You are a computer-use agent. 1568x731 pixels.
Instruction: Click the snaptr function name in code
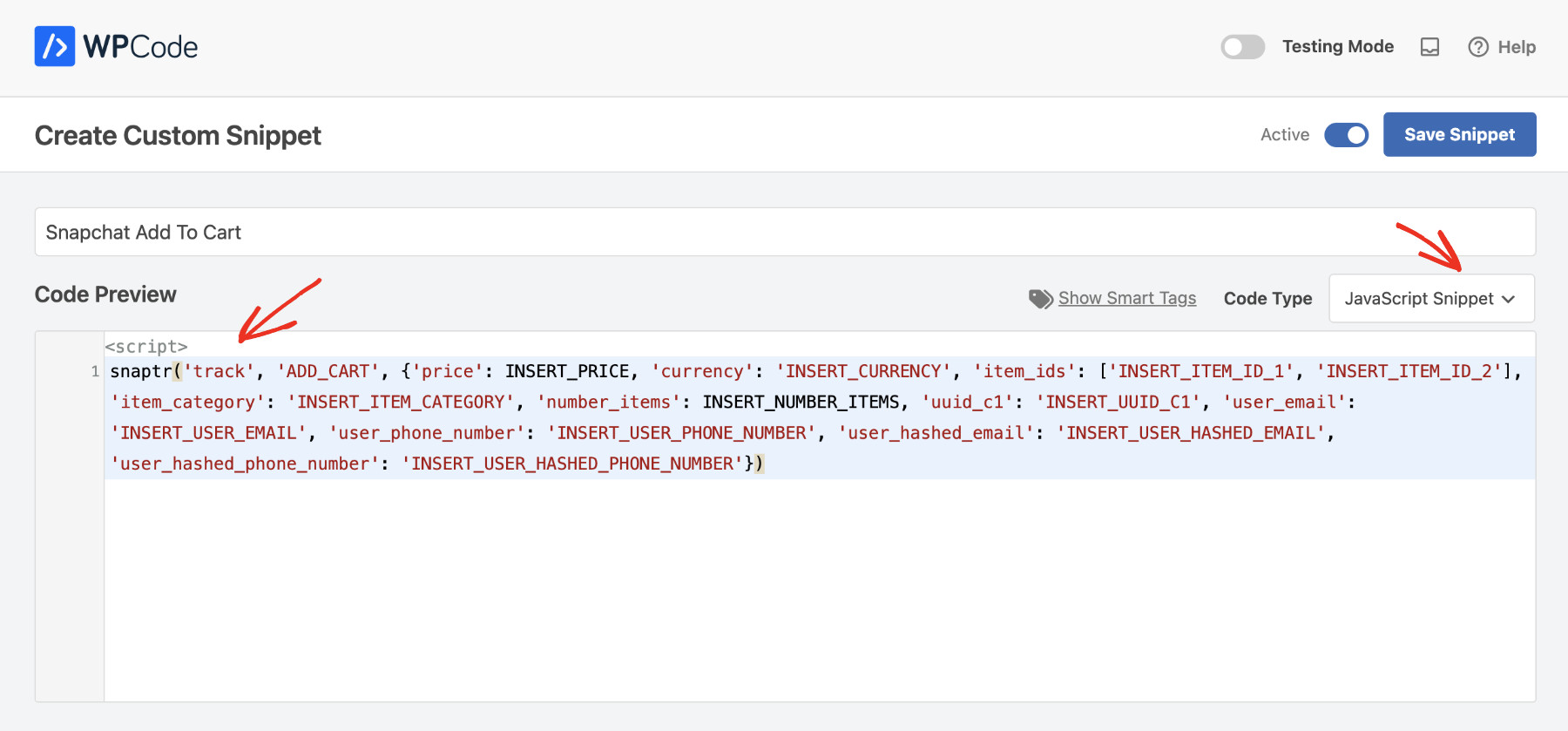141,372
